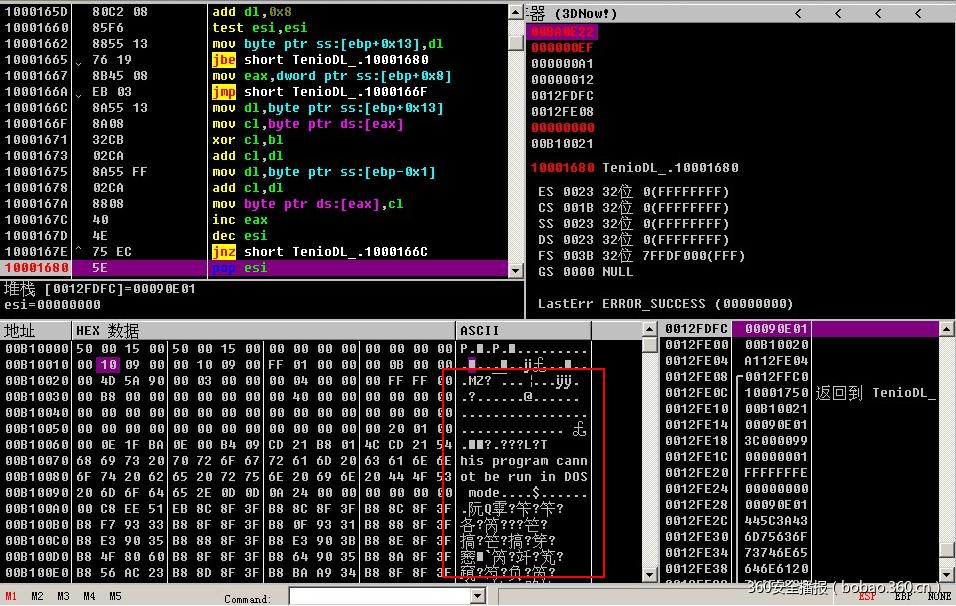Select stack entry 0012FDFC value 00090E01
956x606 pixels.
click(776, 329)
